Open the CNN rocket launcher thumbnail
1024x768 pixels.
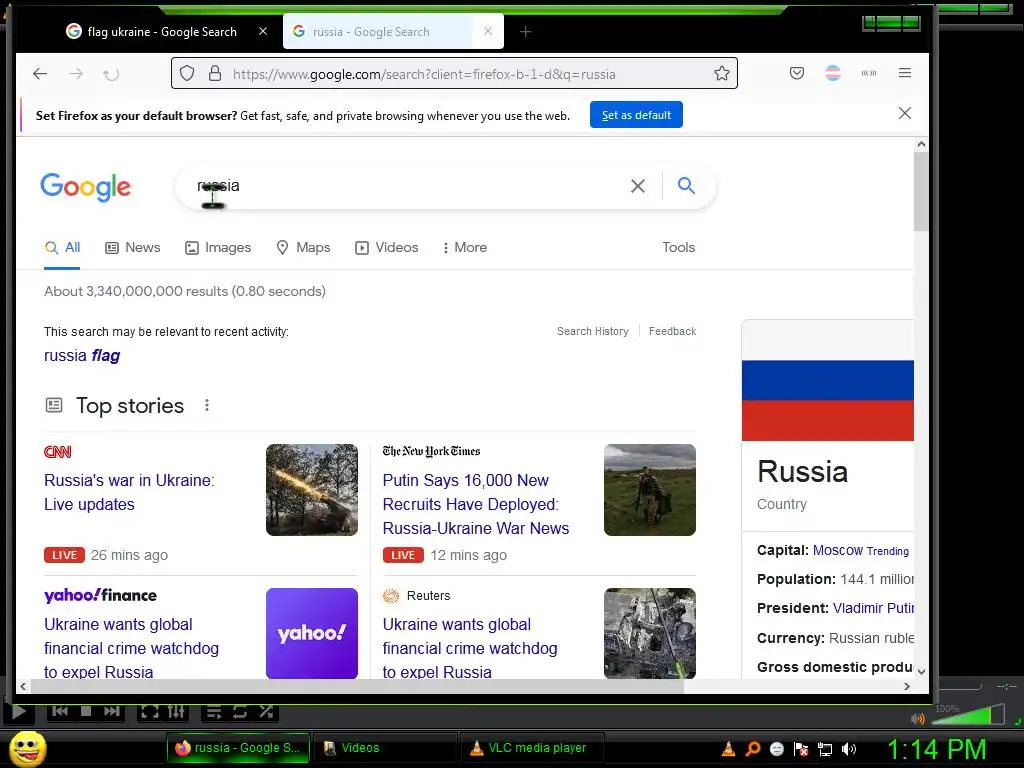click(312, 490)
